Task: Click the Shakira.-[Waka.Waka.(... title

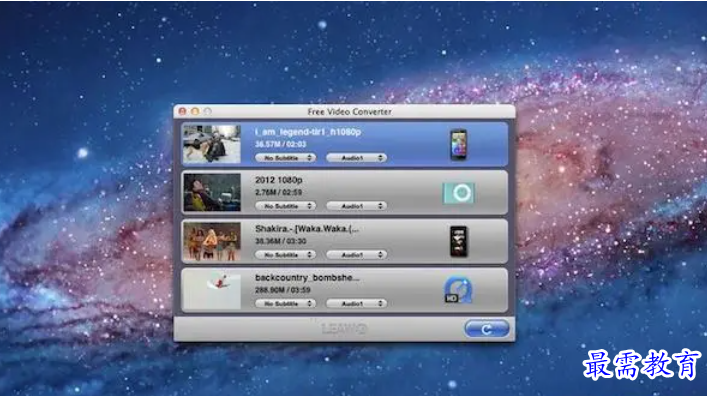Action: [x=307, y=229]
